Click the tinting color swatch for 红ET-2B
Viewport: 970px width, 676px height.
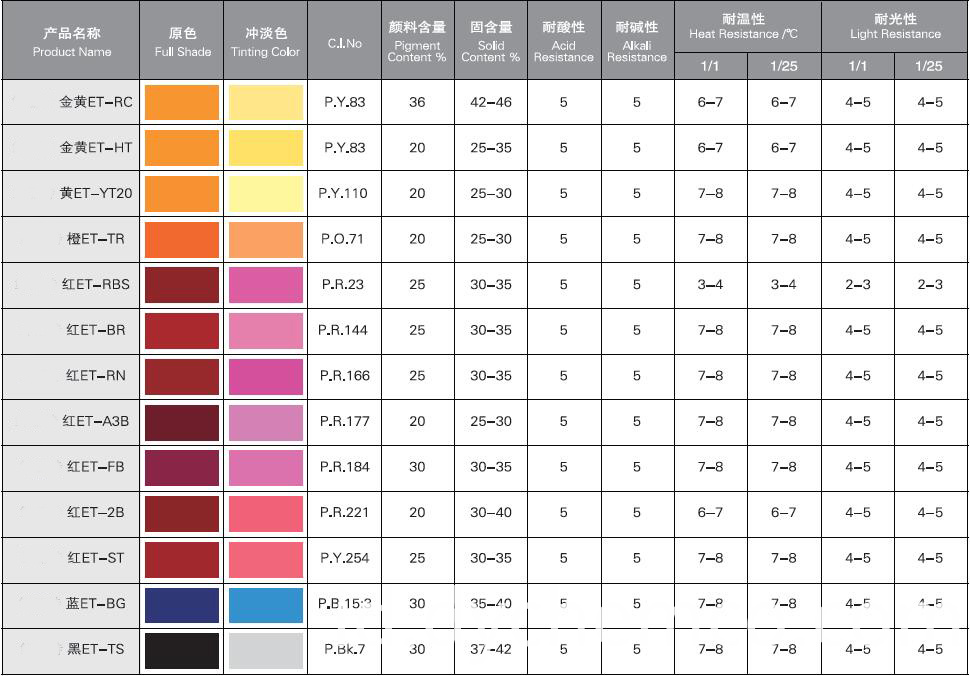tap(266, 513)
